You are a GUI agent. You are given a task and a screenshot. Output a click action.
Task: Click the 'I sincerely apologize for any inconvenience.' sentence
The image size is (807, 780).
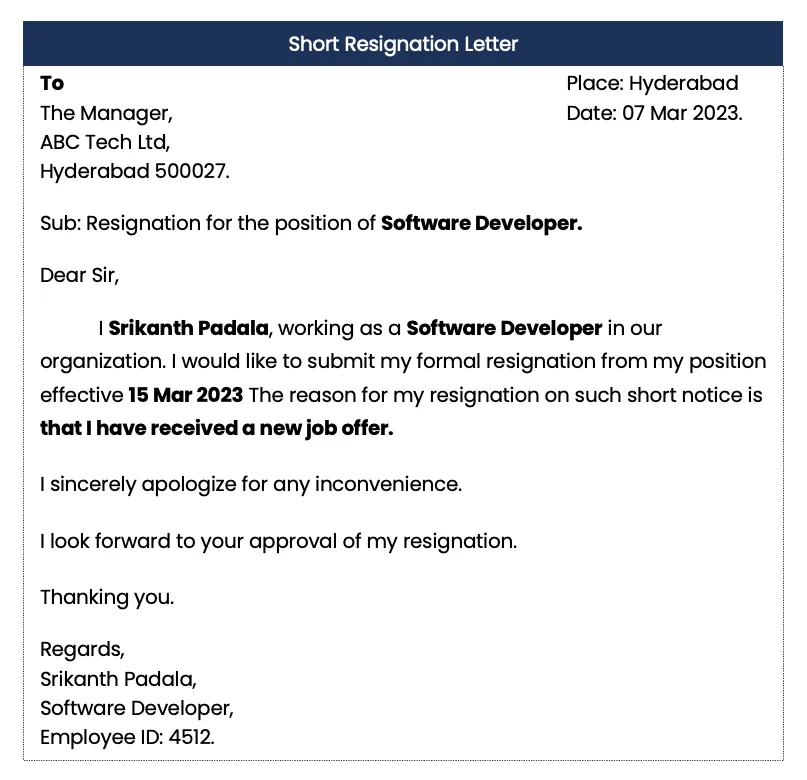pyautogui.click(x=251, y=485)
